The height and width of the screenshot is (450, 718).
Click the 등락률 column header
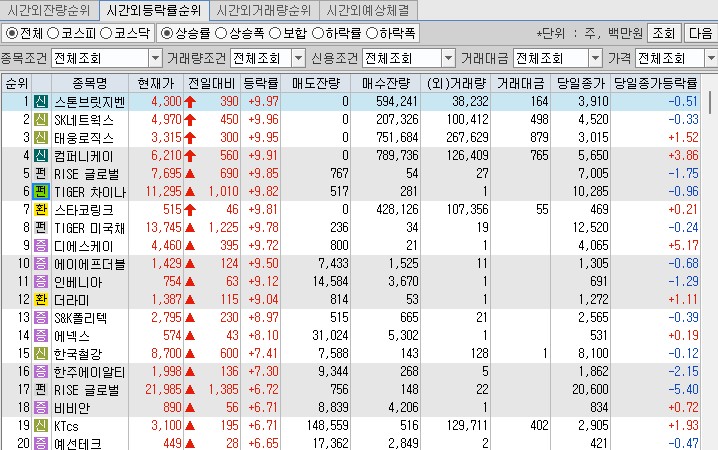point(261,83)
